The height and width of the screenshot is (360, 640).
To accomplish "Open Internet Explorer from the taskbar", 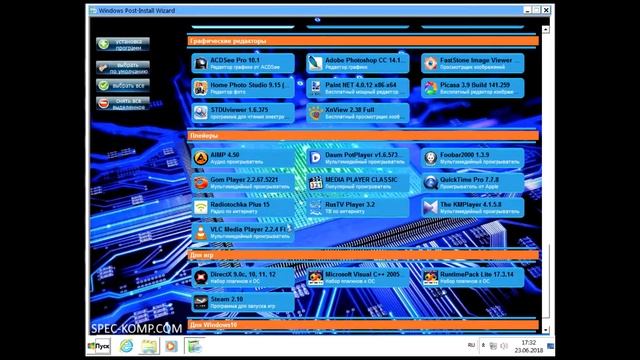I will 126,346.
